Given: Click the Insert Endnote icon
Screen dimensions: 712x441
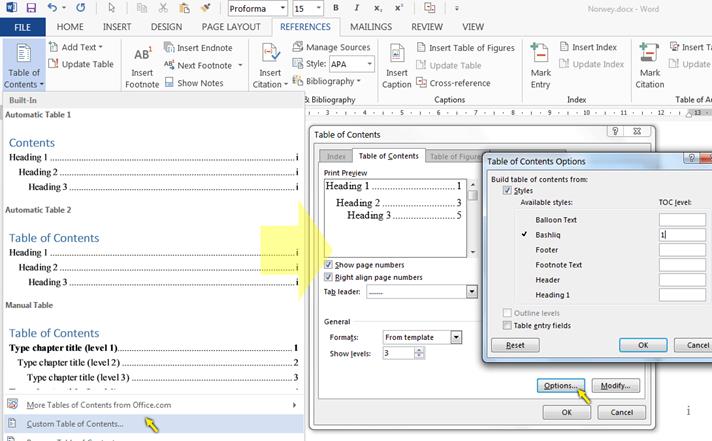Looking at the screenshot, I should pos(169,47).
